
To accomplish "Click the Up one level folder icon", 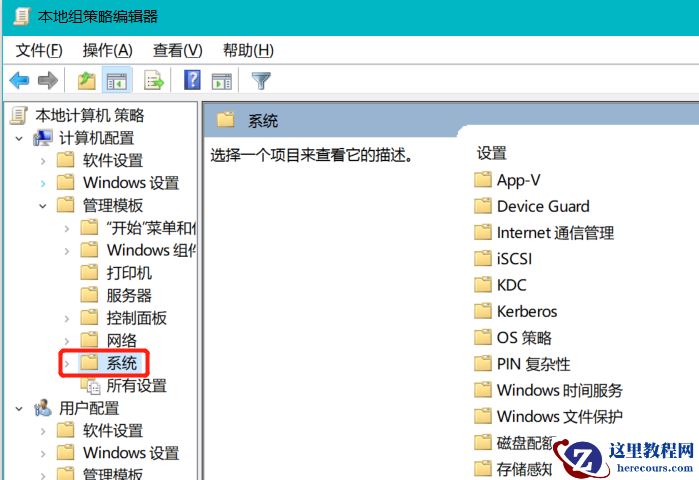I will 86,81.
